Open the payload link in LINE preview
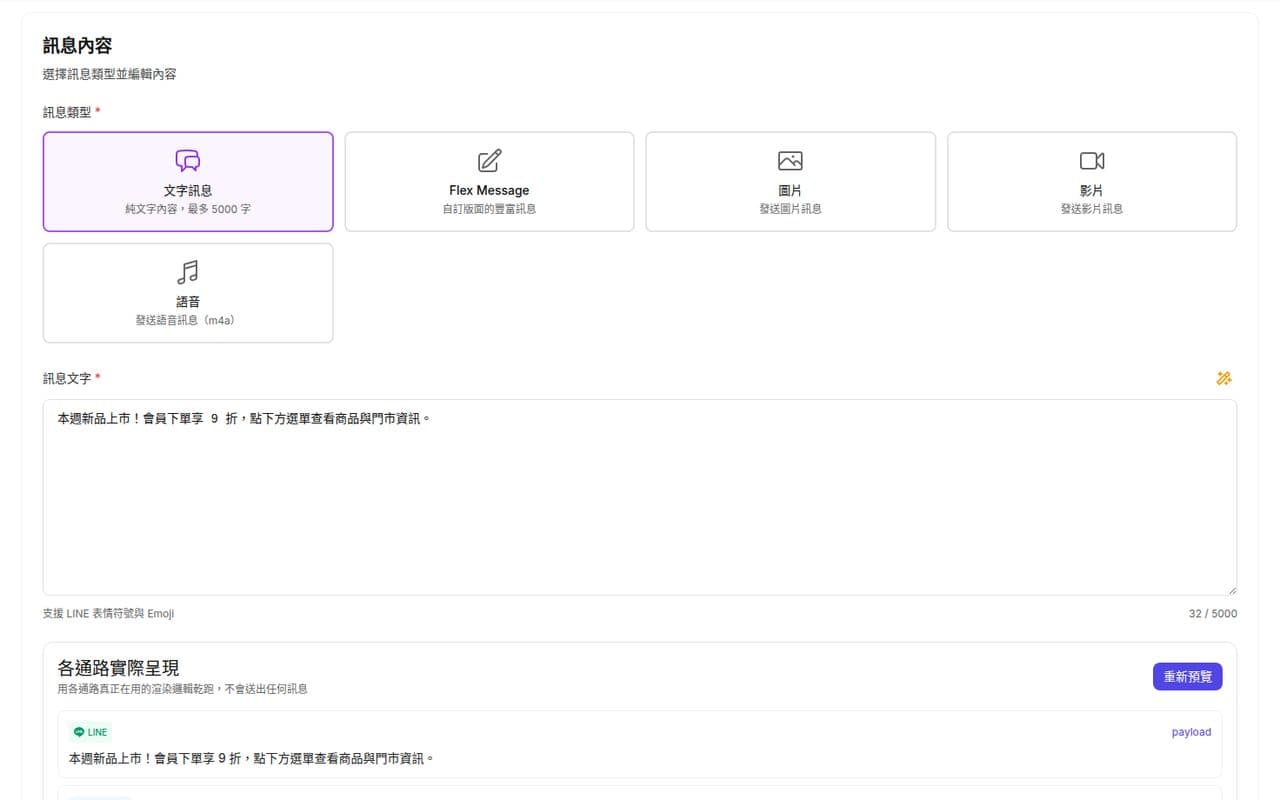Image resolution: width=1280 pixels, height=800 pixels. coord(1191,732)
